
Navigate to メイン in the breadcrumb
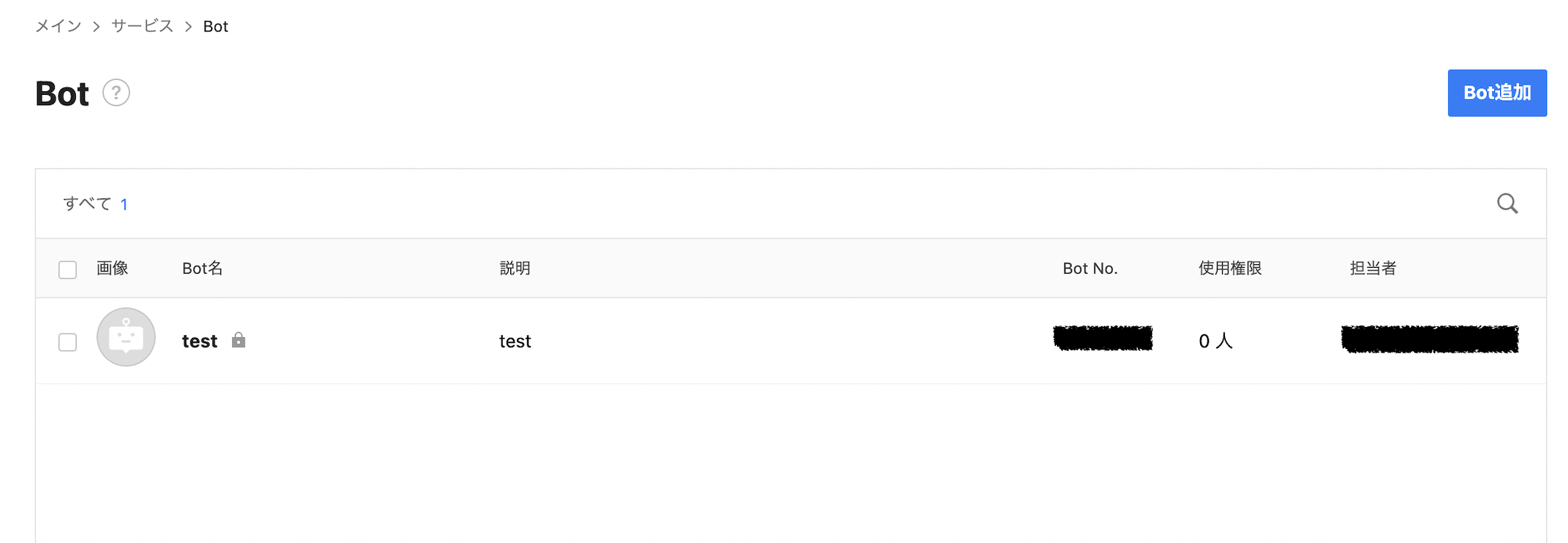pos(58,26)
